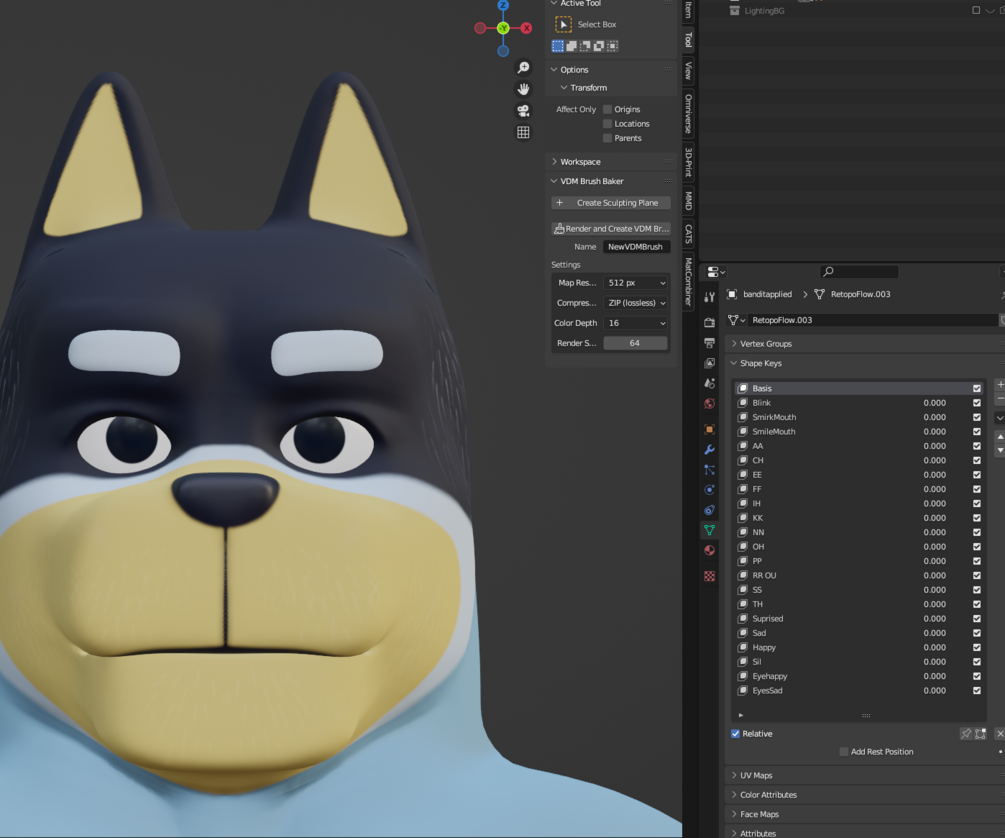The height and width of the screenshot is (838, 1005).
Task: Open the Output properties tab icon
Action: point(710,343)
